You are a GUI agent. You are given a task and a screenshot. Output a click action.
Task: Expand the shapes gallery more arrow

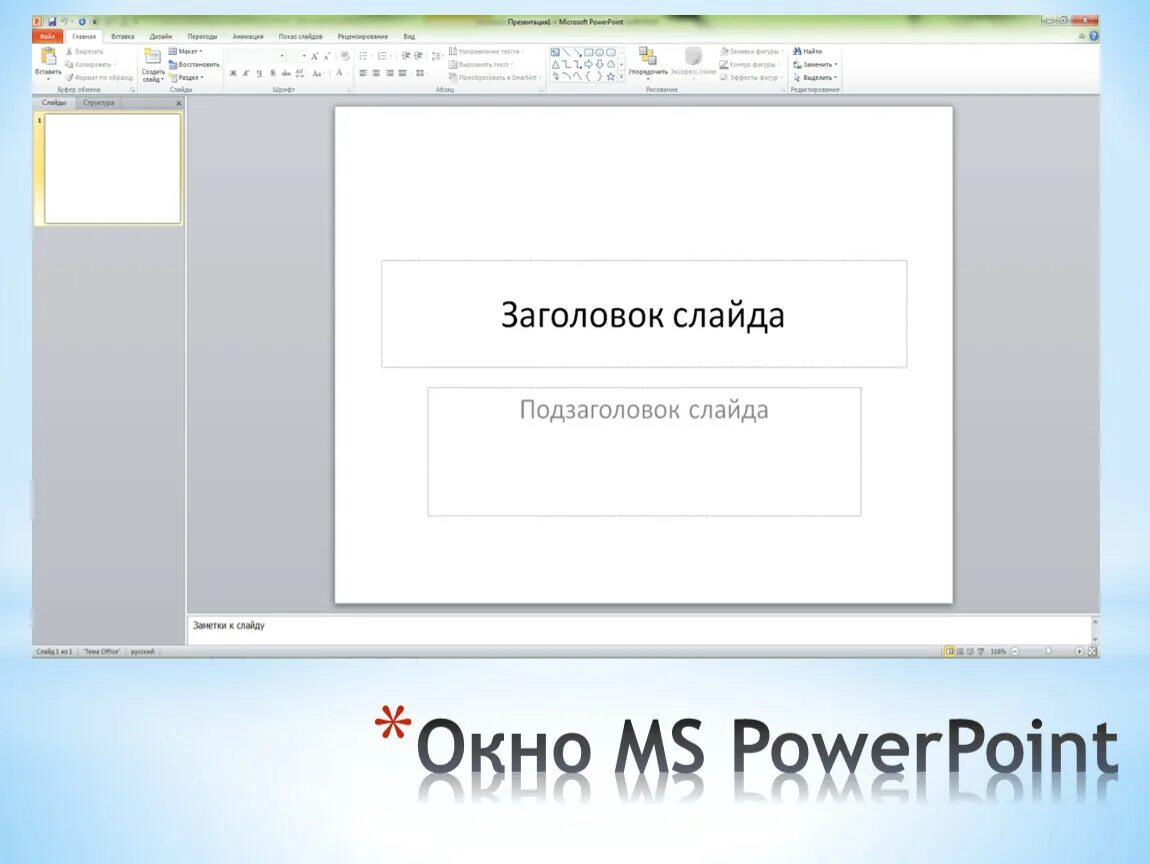point(621,76)
